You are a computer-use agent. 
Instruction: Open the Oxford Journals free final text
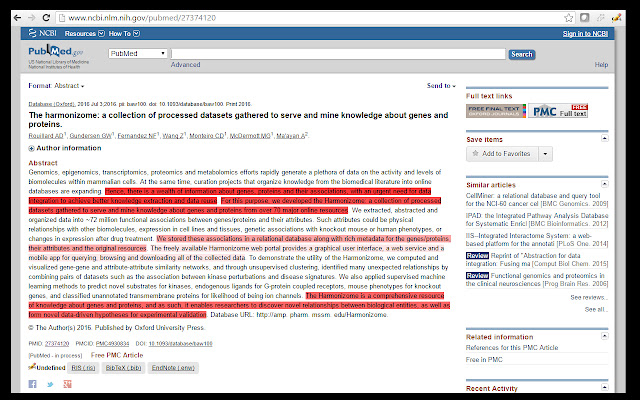pyautogui.click(x=494, y=111)
